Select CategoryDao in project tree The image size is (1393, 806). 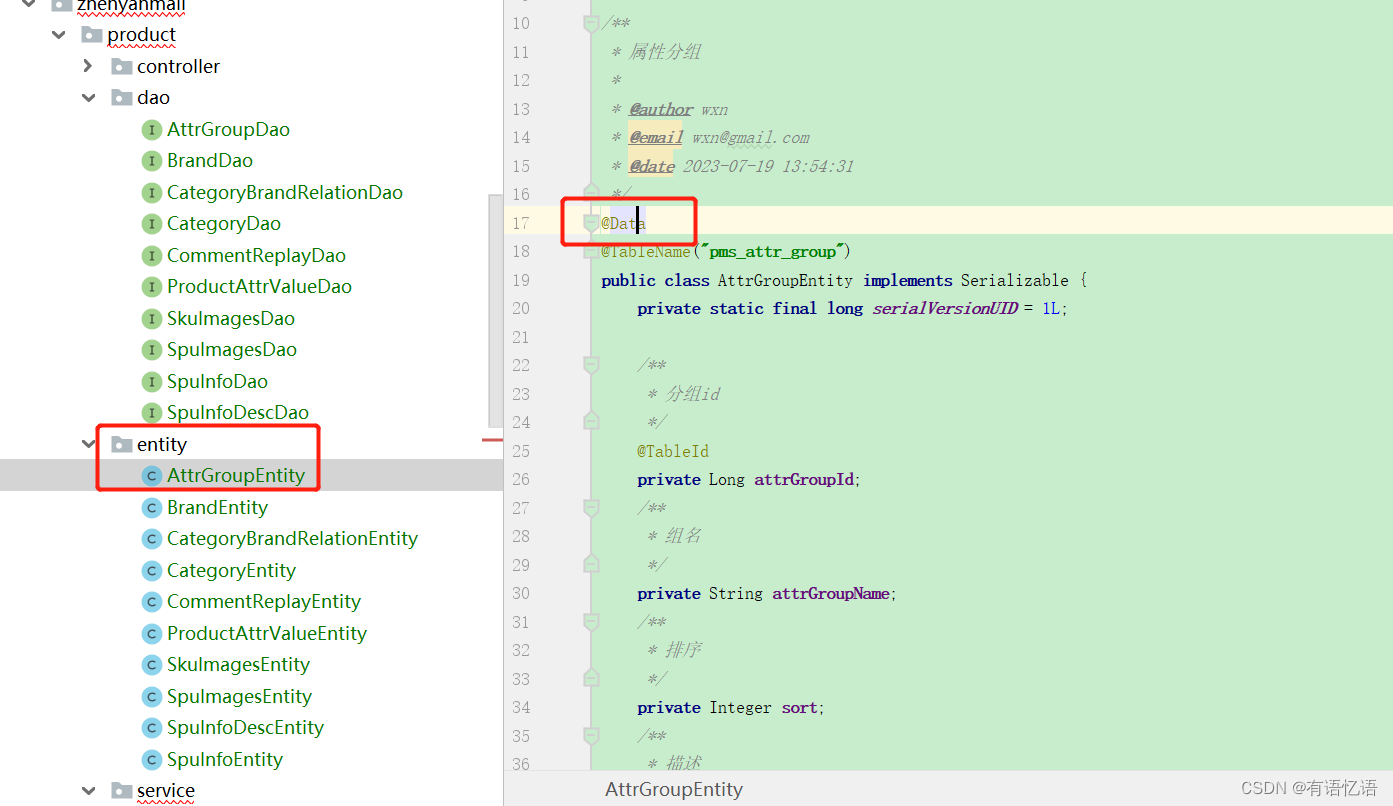(x=224, y=224)
